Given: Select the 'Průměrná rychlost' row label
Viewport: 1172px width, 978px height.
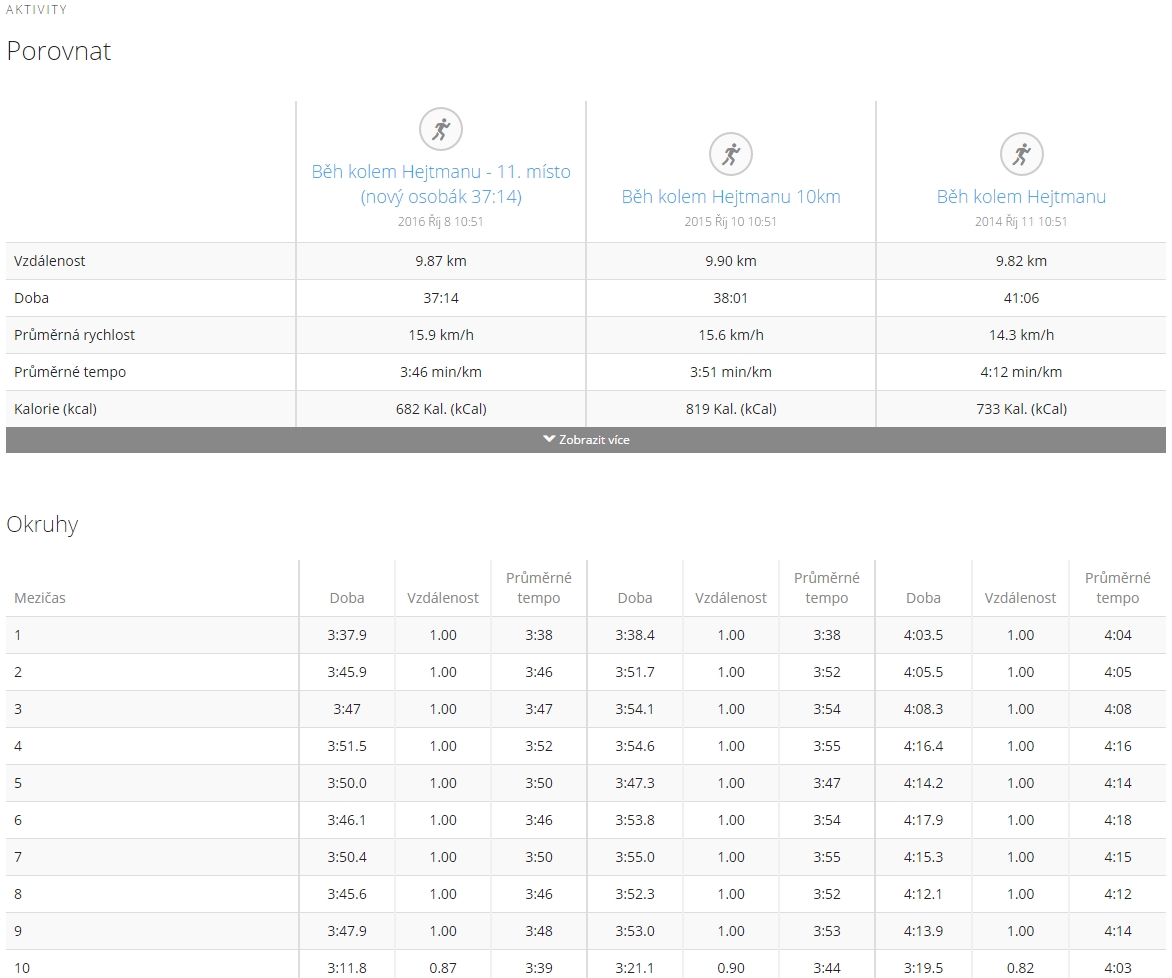Looking at the screenshot, I should tap(74, 335).
